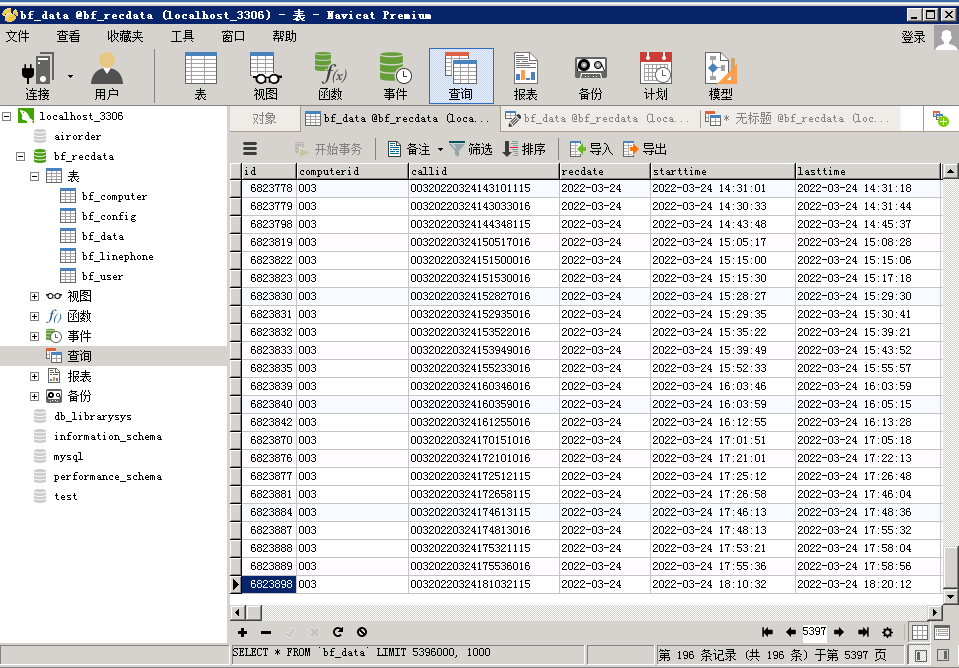The width and height of the screenshot is (959, 668).
Task: Expand the 视图 views node
Action: pos(34,296)
